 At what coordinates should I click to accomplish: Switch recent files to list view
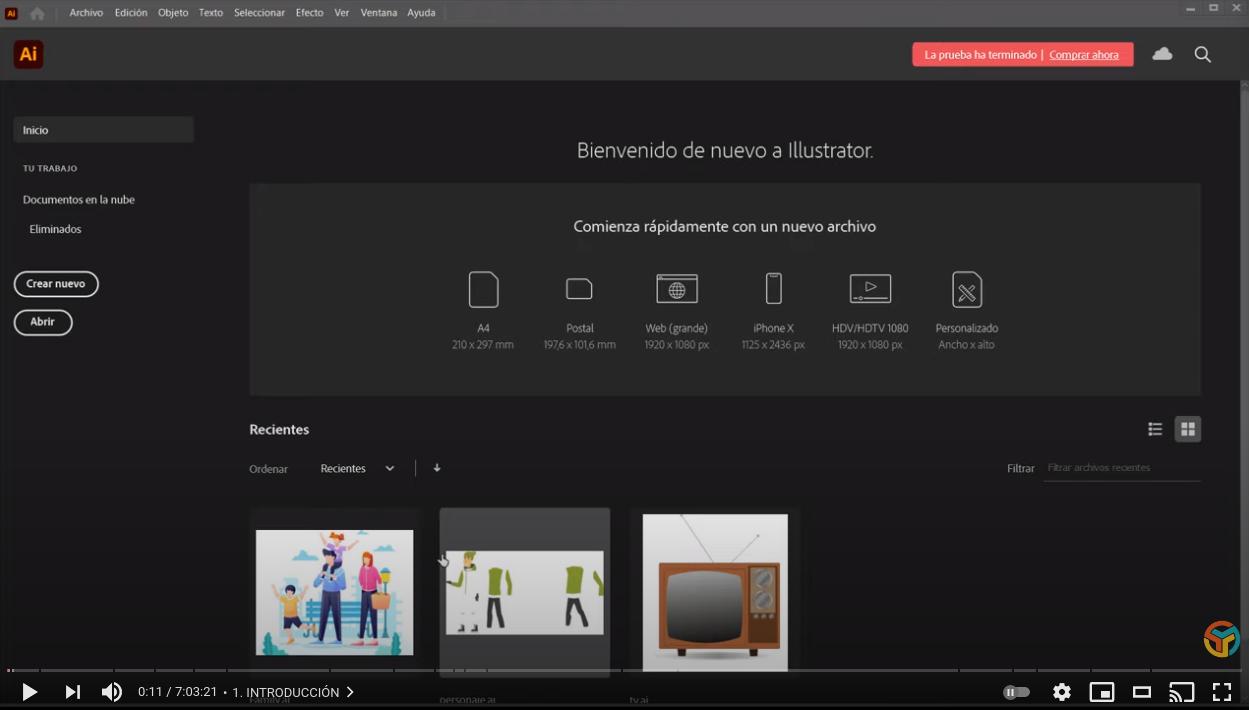(1155, 429)
